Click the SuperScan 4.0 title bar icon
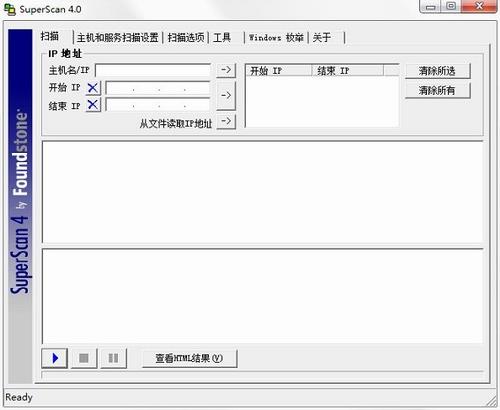500x410 pixels. pyautogui.click(x=10, y=9)
